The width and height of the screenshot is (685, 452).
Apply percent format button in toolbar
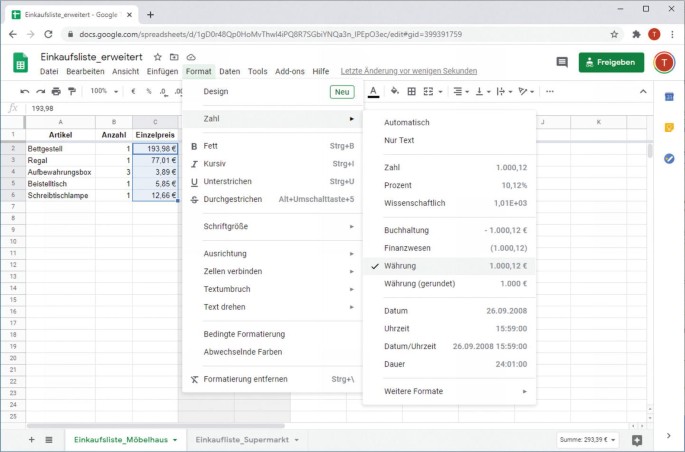149,91
